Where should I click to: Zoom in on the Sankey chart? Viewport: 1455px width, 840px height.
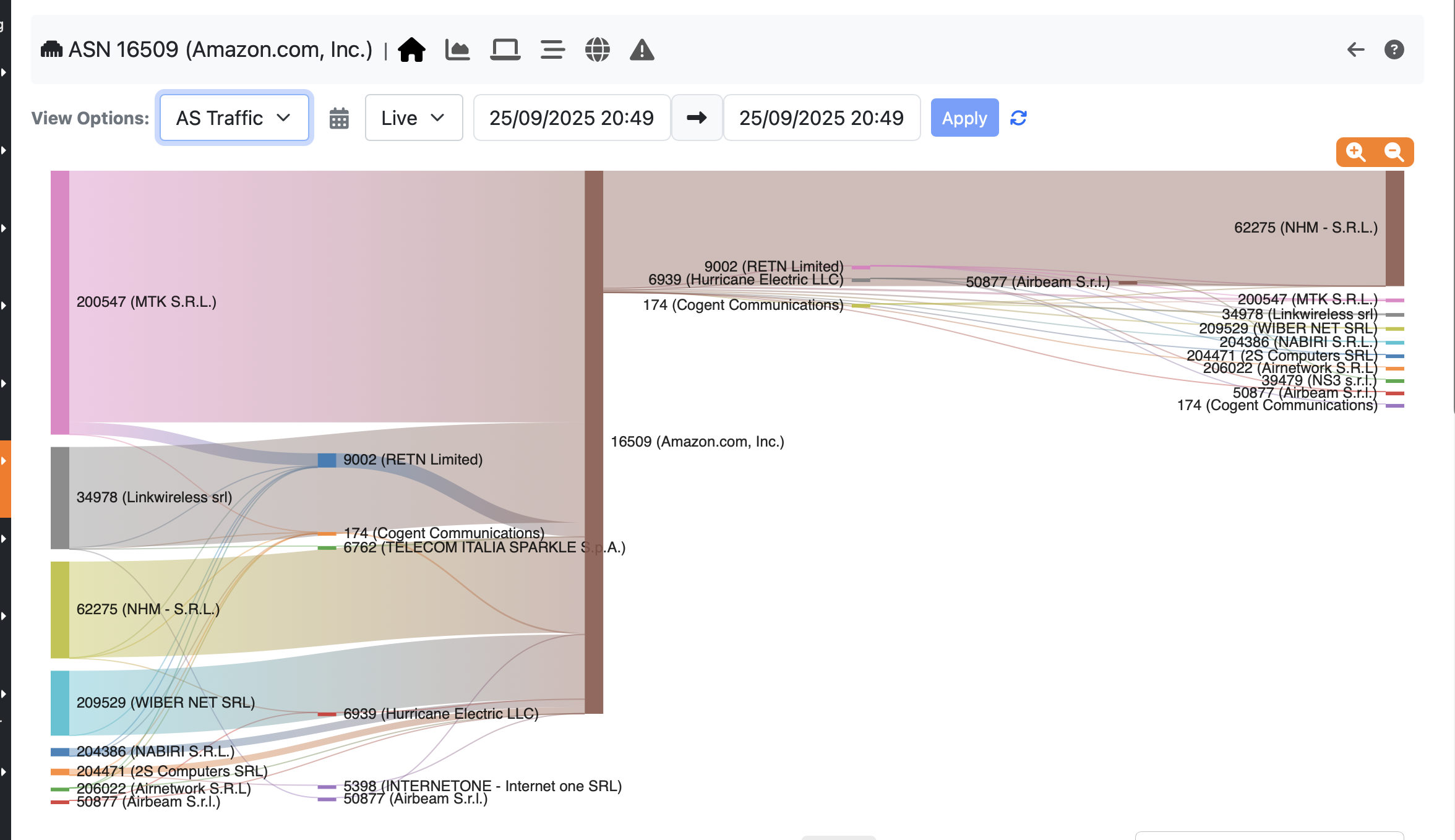tap(1356, 152)
